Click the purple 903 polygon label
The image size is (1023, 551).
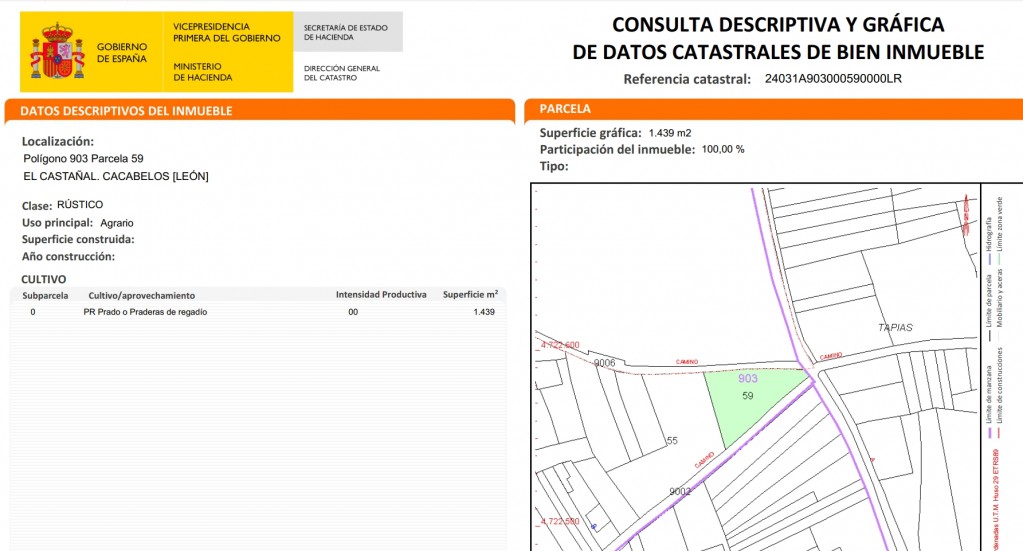[747, 379]
